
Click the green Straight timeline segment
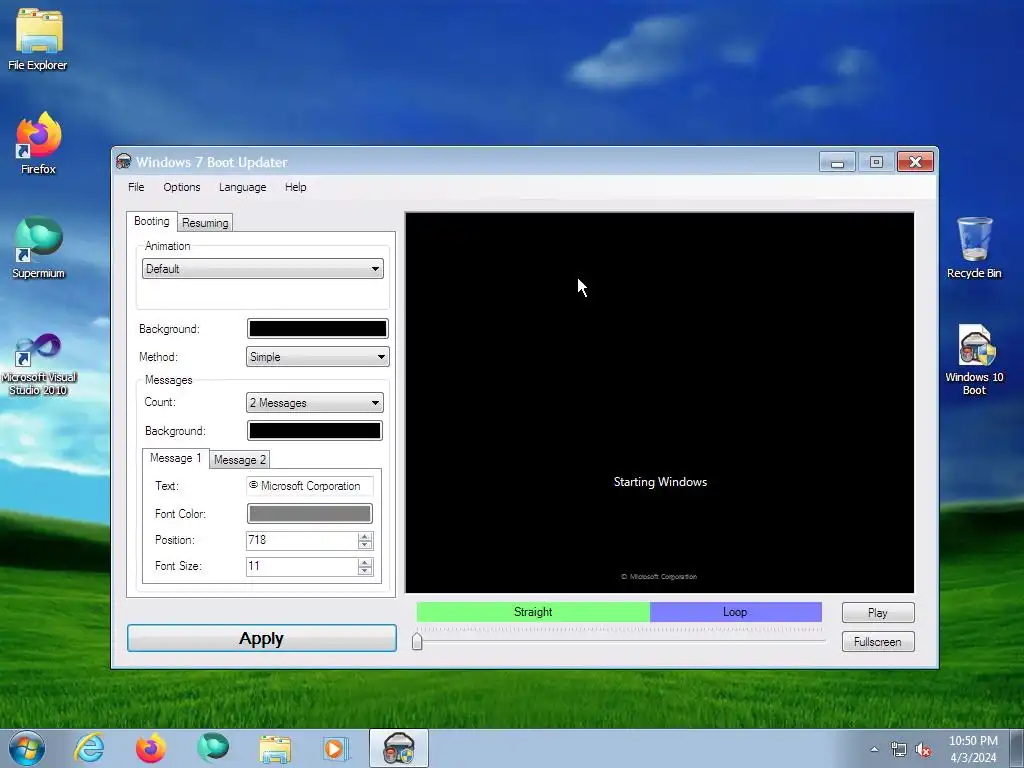pyautogui.click(x=533, y=612)
